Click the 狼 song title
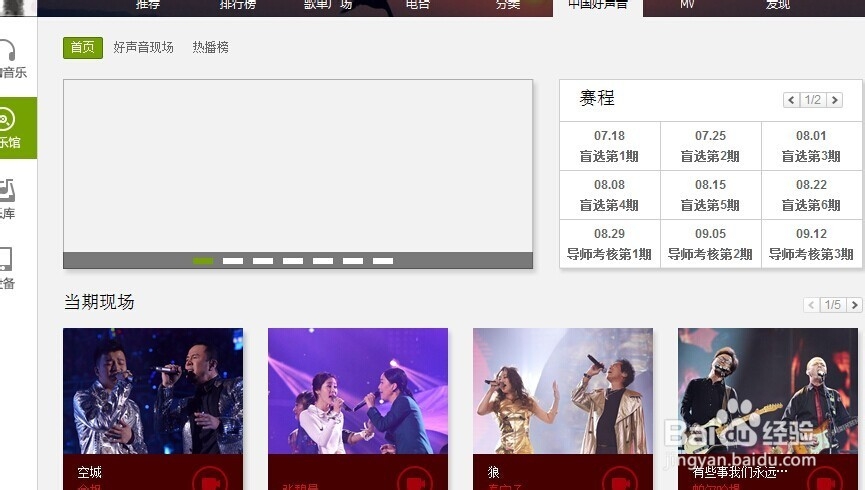The width and height of the screenshot is (865, 490). click(x=494, y=472)
